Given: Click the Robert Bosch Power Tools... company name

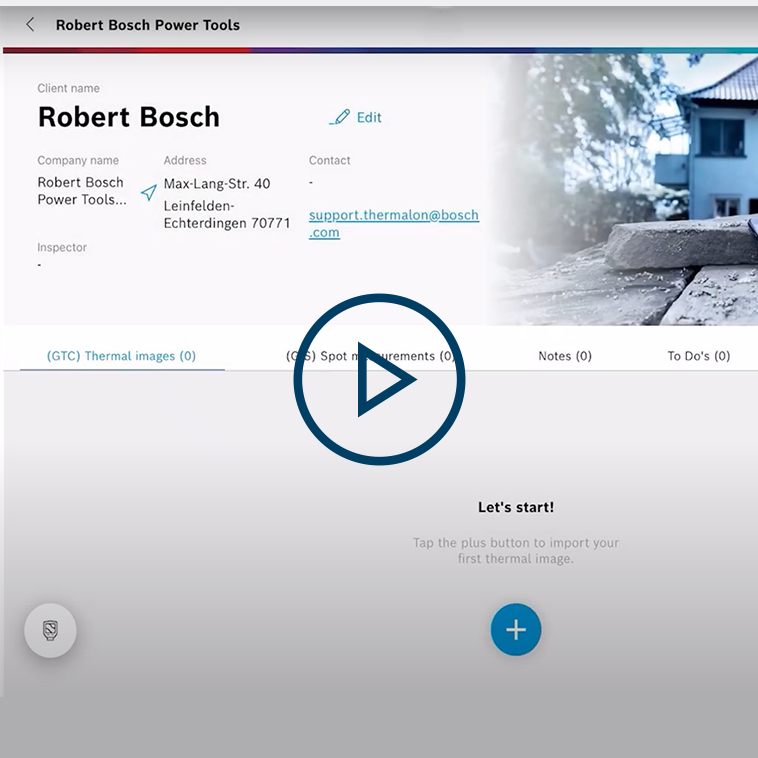Looking at the screenshot, I should (82, 191).
